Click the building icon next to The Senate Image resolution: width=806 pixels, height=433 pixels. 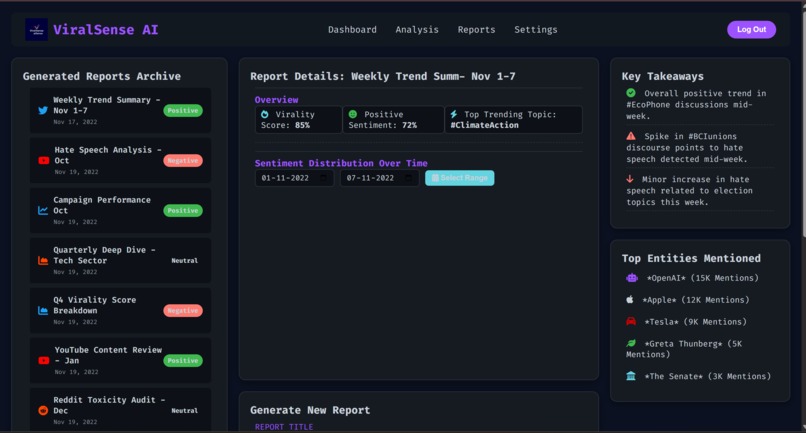coord(631,376)
